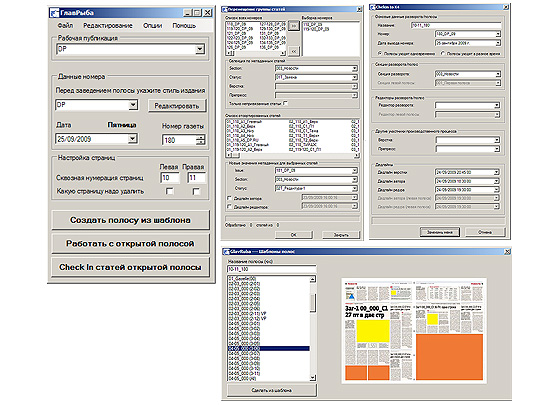The image size is (540, 405).
Task: Click the Название field in spread dialog
Action: click(456, 25)
